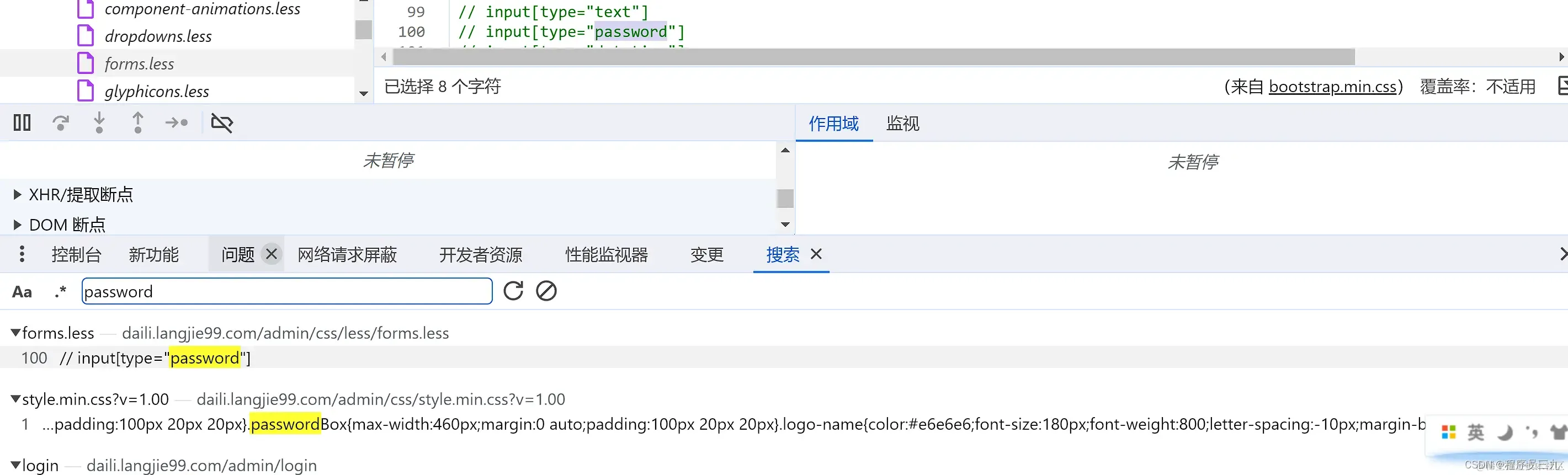Open the 控制台 drawer tab
This screenshot has width=1568, height=475.
tap(76, 254)
